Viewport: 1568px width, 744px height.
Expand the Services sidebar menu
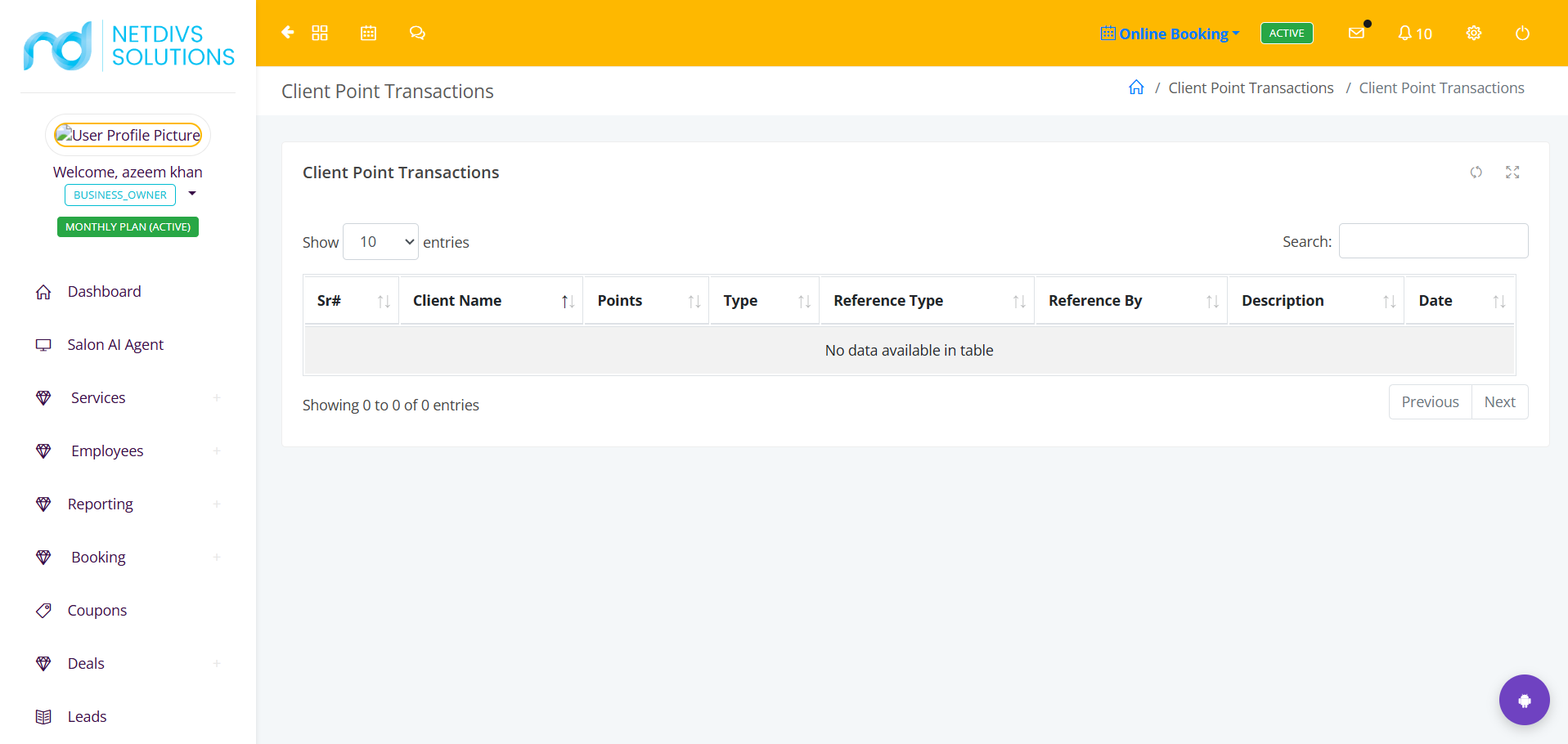coord(128,398)
